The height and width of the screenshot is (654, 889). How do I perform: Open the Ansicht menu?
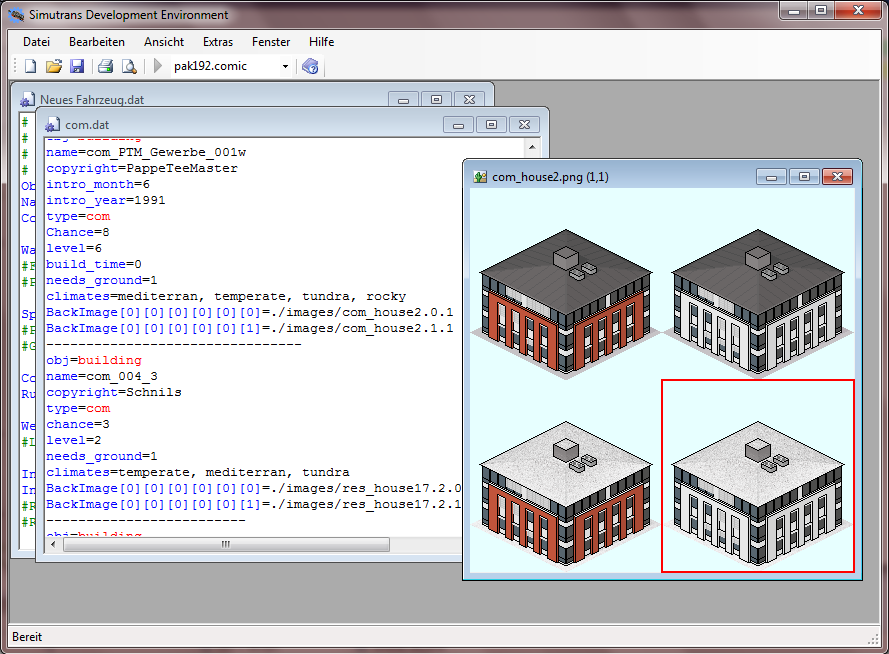[164, 42]
